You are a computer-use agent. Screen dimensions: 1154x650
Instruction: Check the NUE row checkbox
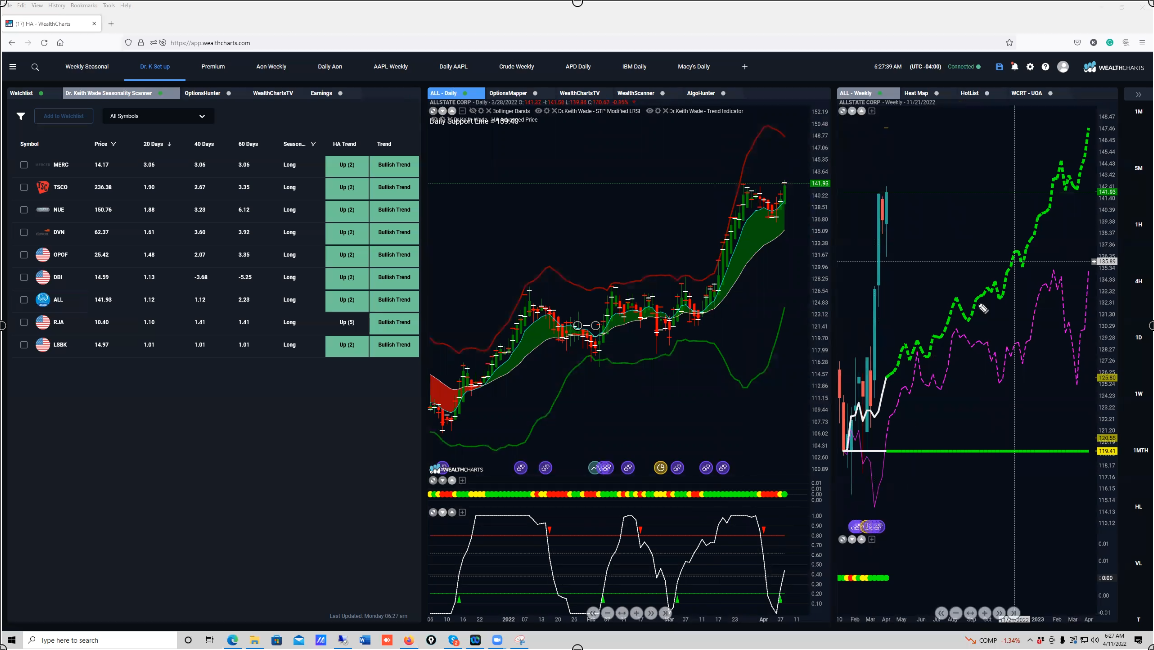pos(24,210)
